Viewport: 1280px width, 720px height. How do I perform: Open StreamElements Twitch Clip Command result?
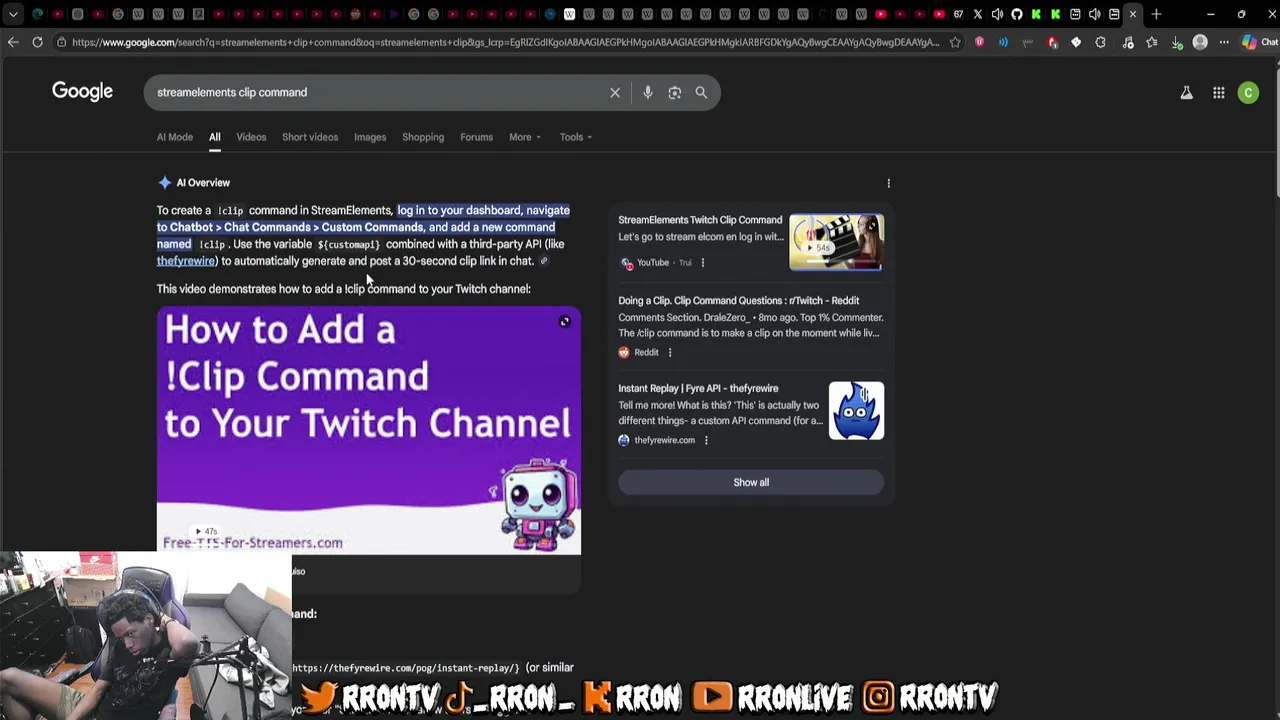(700, 220)
